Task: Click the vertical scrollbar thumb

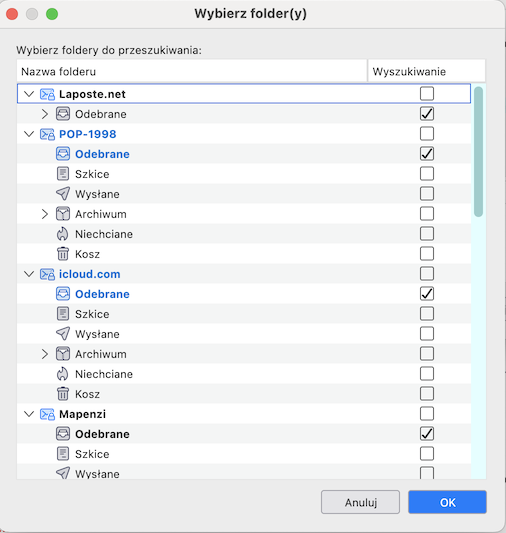Action: click(x=478, y=152)
